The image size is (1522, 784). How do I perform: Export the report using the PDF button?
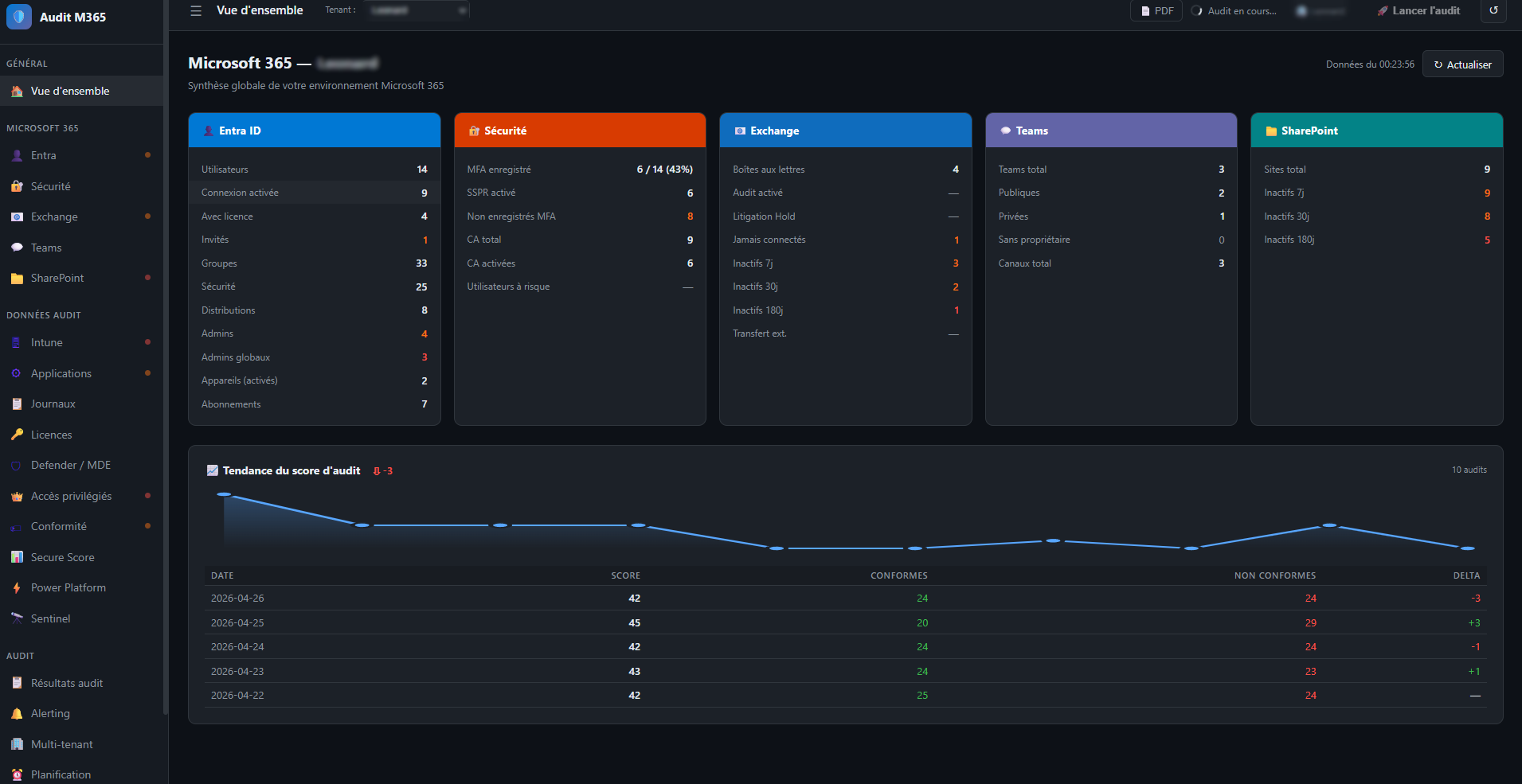click(1156, 10)
